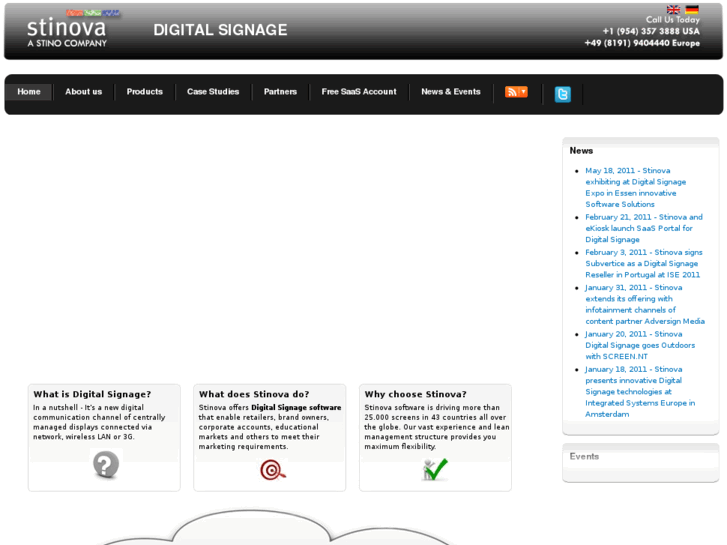Open February 21, 2011 eKiosk SaaS news
Viewport: 727px width, 545px height.
click(644, 228)
